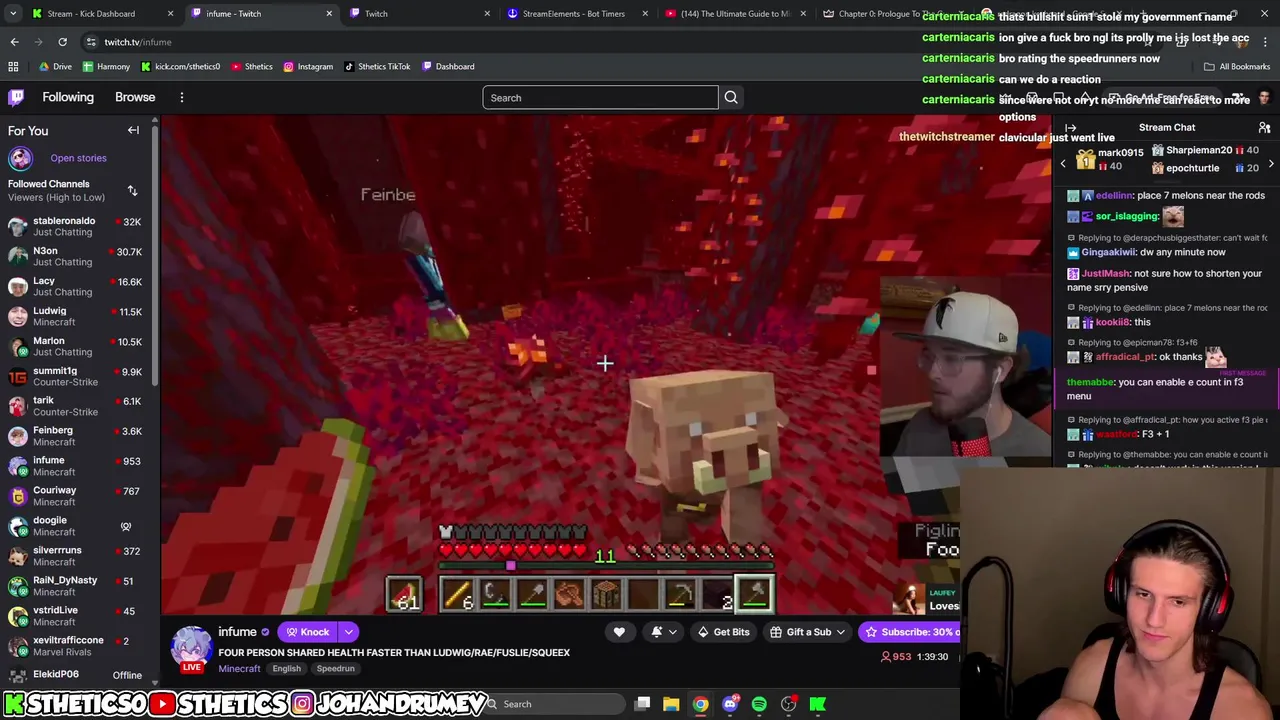Image resolution: width=1280 pixels, height=720 pixels.
Task: Click the Subscribe 30% off button
Action: [x=910, y=632]
